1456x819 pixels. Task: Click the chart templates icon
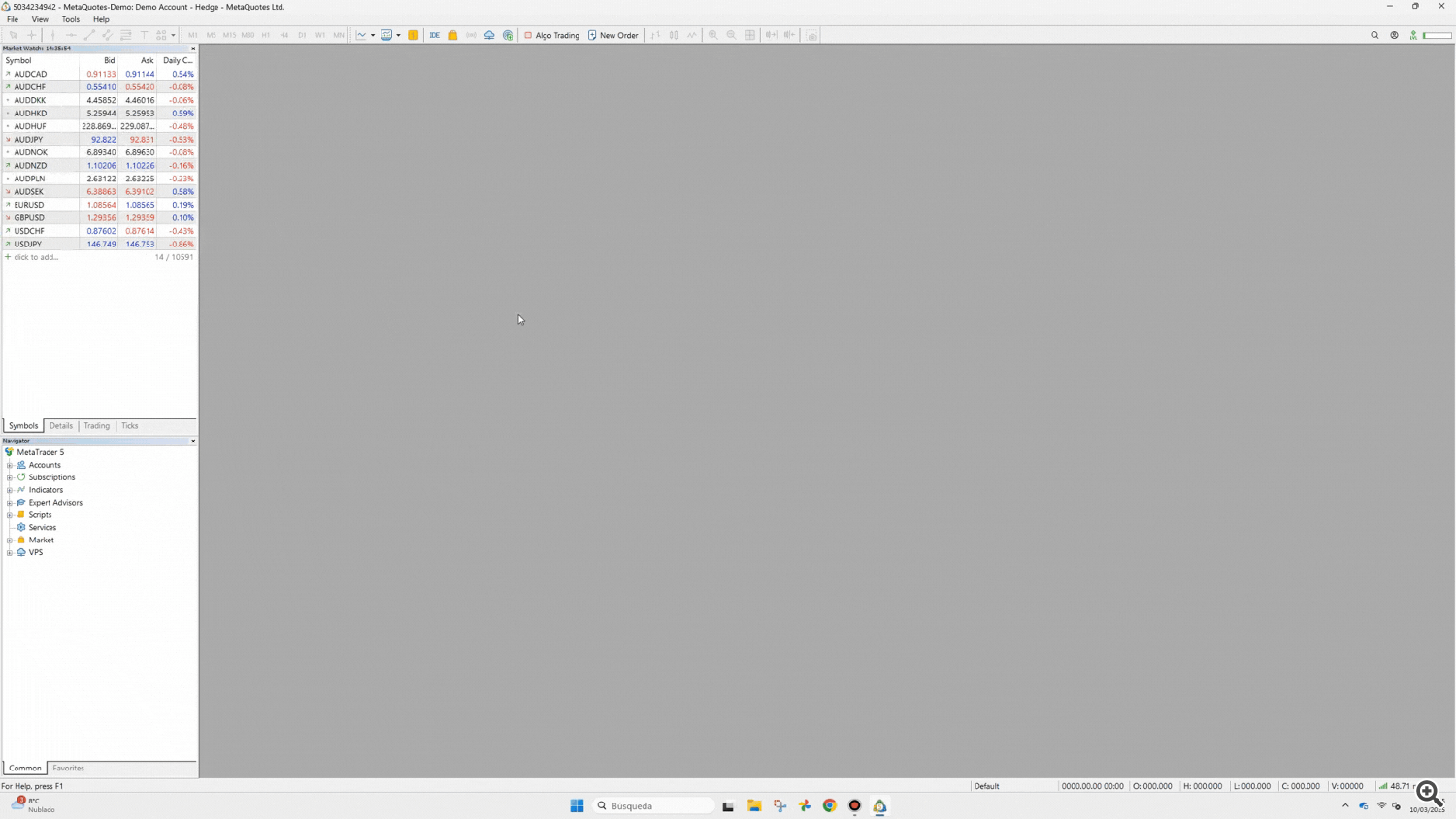coord(386,35)
